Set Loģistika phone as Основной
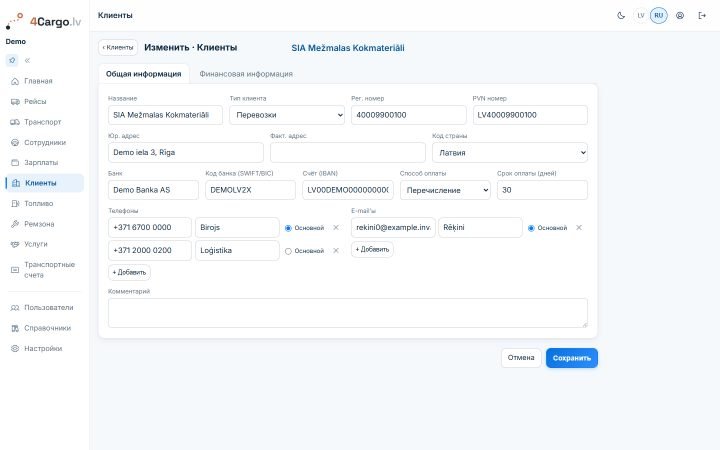This screenshot has width=720, height=450. (288, 251)
